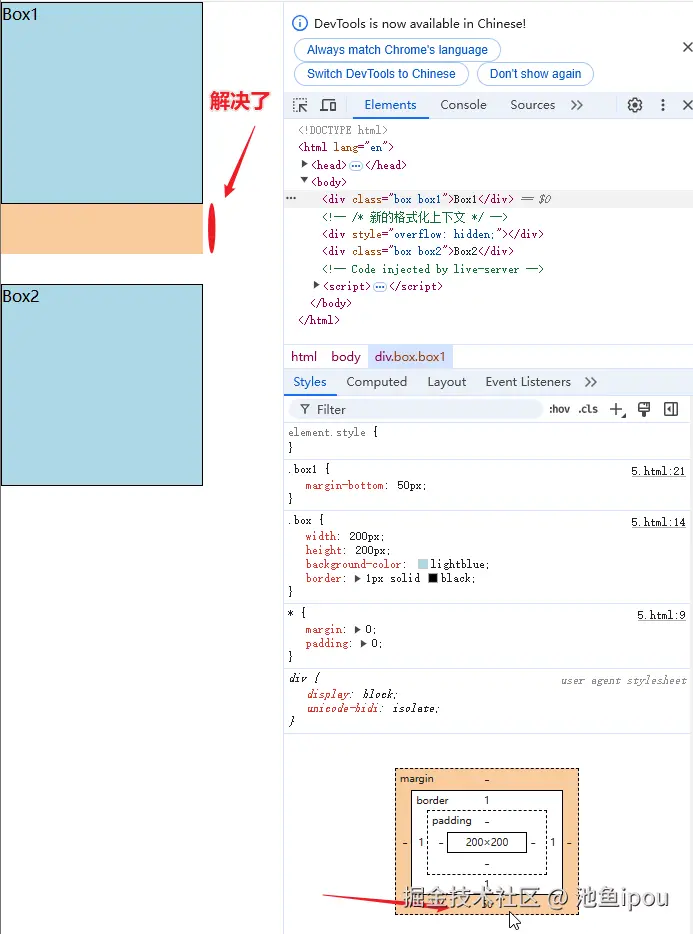Viewport: 693px width, 934px height.
Task: Open the Styles sidebar tab
Action: coord(310,382)
